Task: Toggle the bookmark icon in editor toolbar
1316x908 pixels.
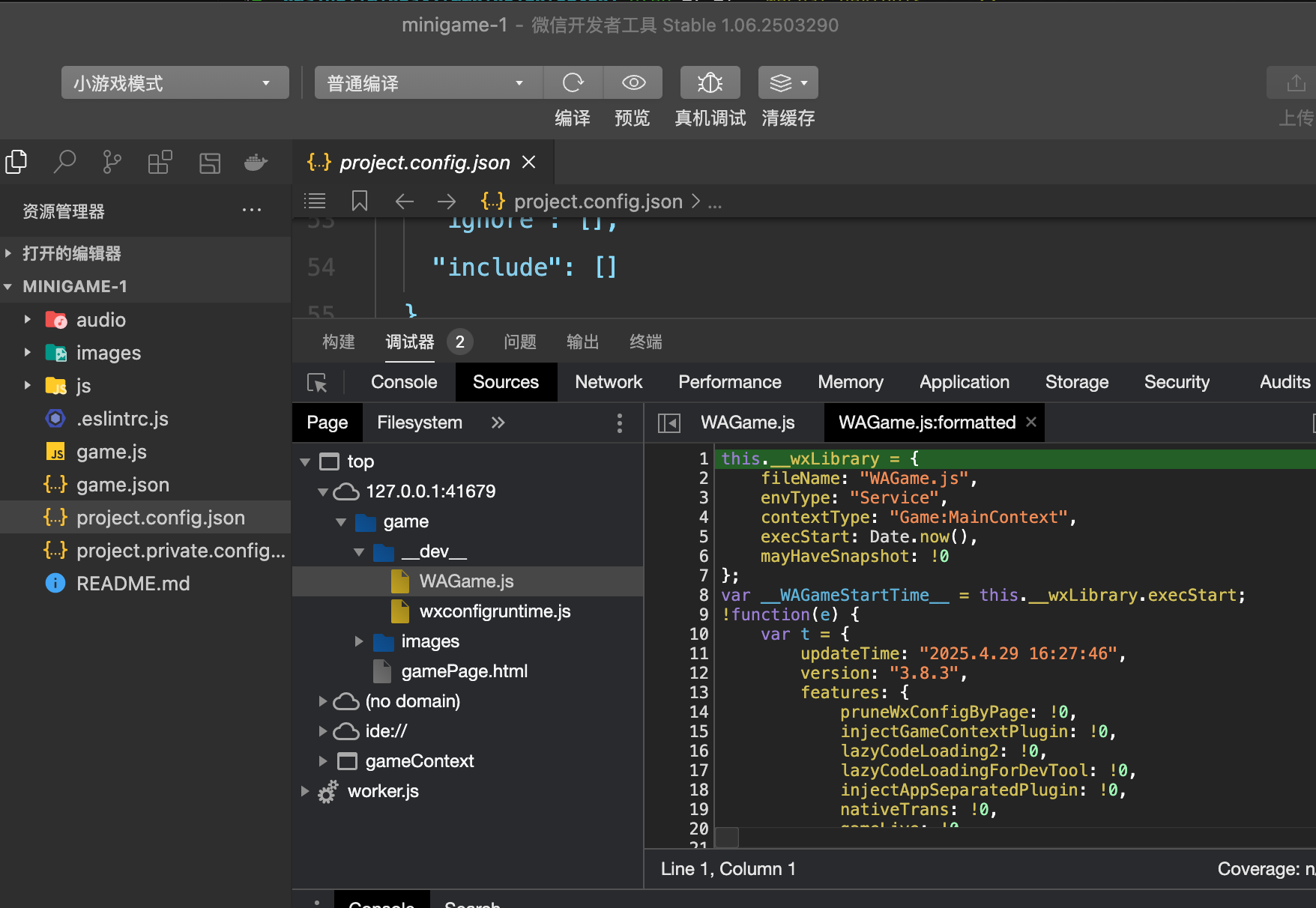Action: point(360,201)
